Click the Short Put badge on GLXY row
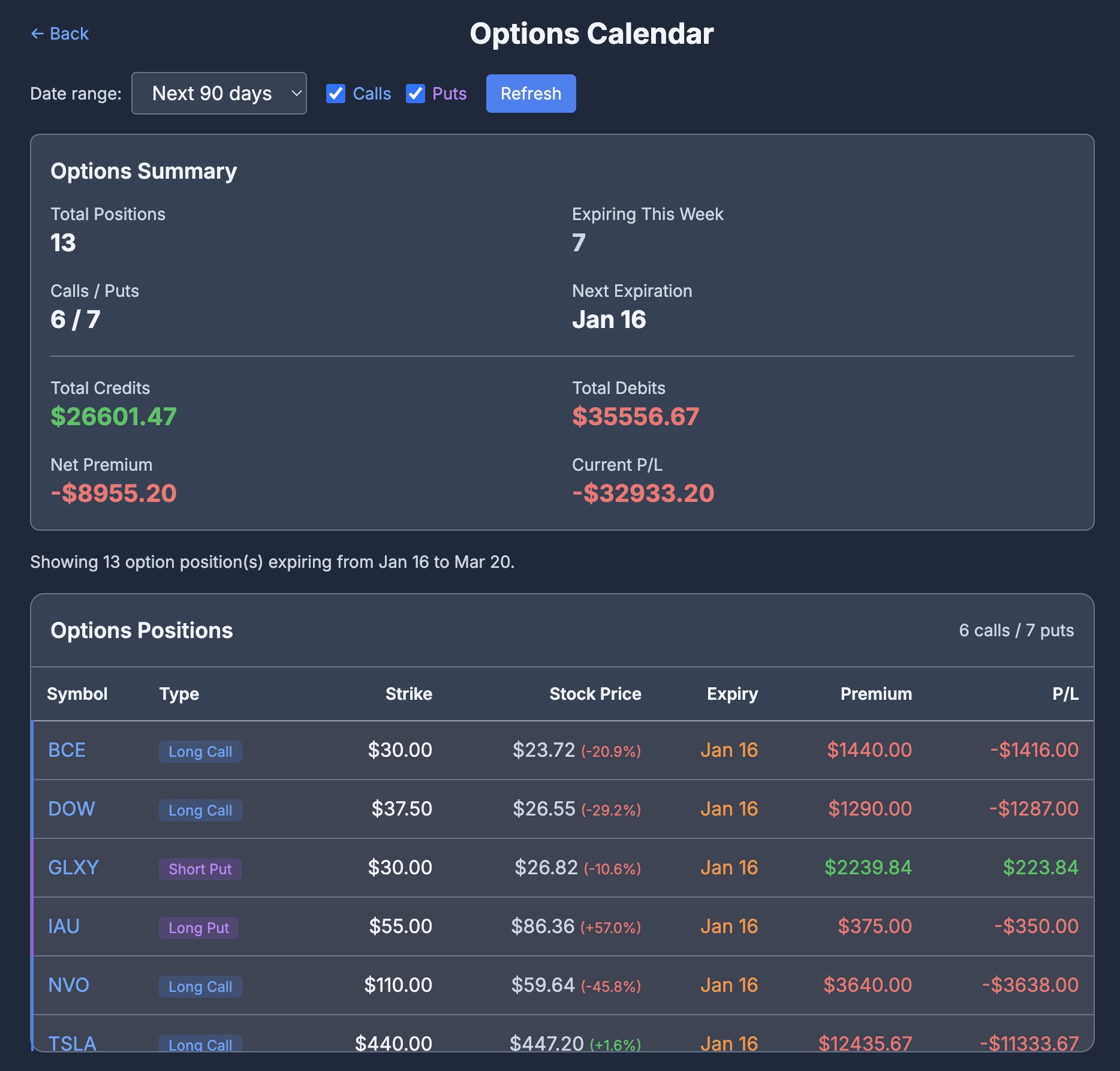The height and width of the screenshot is (1071, 1120). click(200, 869)
